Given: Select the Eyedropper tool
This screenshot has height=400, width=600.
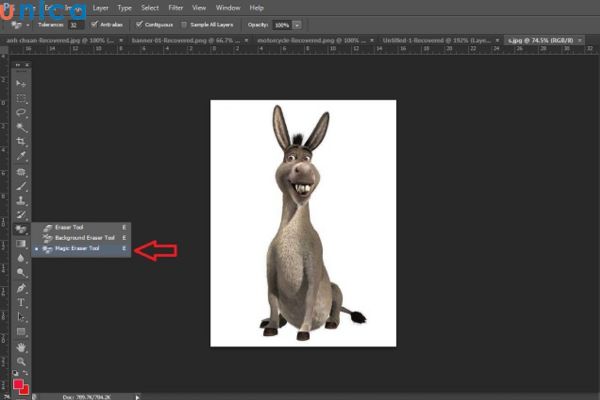Looking at the screenshot, I should [x=21, y=156].
